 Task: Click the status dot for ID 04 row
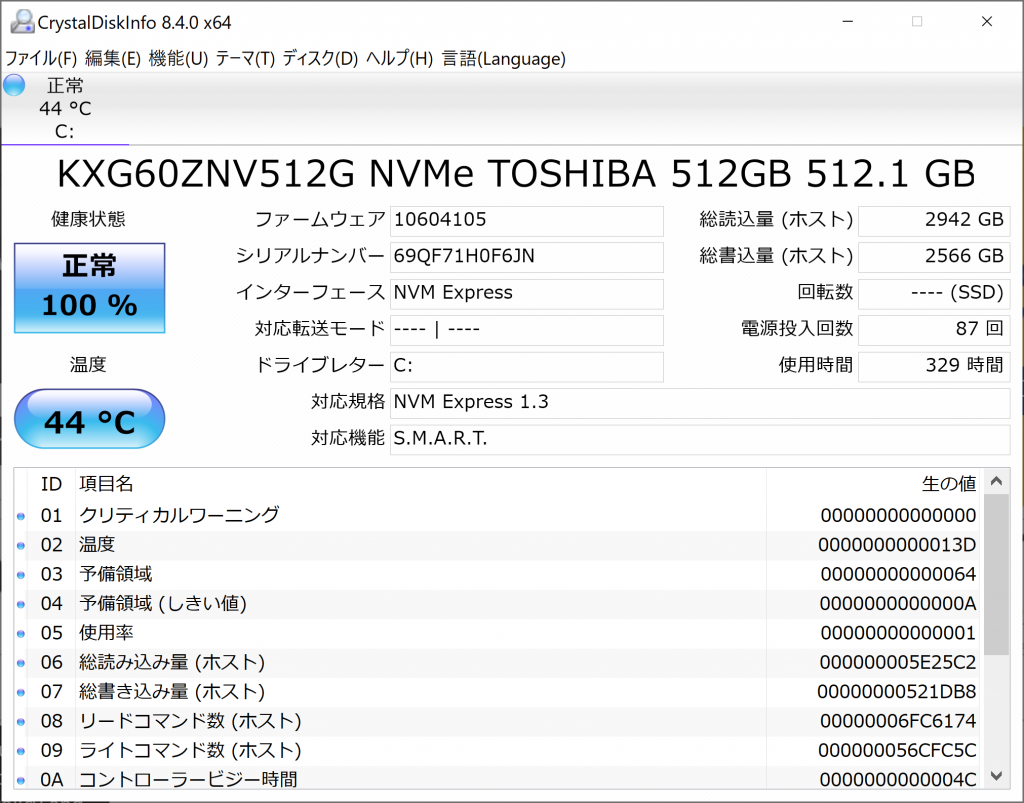pos(21,605)
